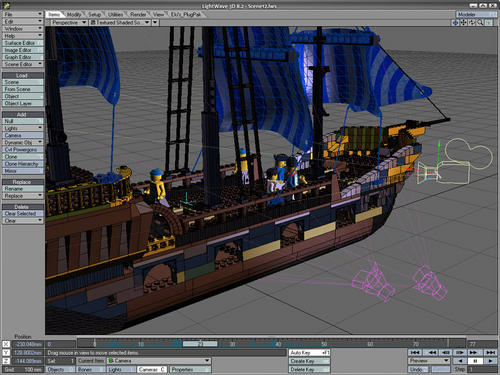Jump to the last frame
The image size is (500, 375).
(490, 352)
